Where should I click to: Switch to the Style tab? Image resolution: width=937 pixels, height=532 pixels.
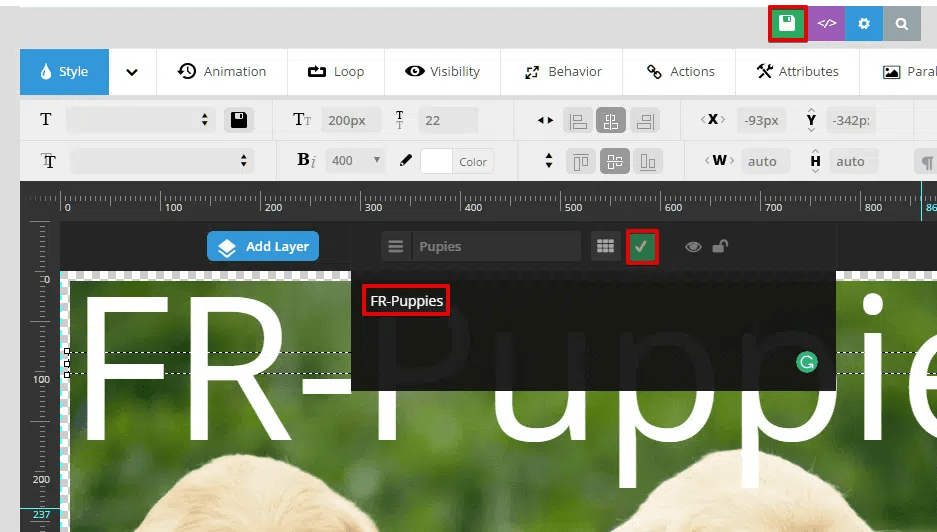(x=65, y=72)
